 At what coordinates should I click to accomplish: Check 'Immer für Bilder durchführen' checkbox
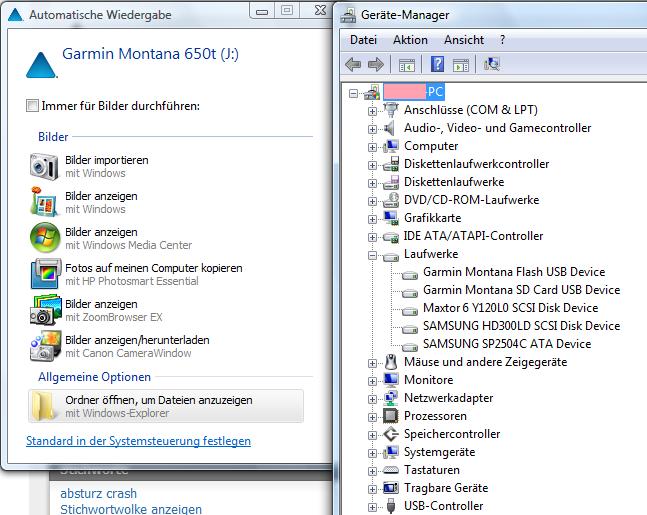click(32, 106)
